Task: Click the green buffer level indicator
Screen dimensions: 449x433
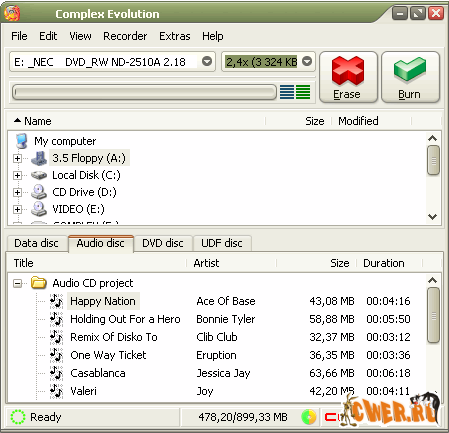Action: coord(303,92)
